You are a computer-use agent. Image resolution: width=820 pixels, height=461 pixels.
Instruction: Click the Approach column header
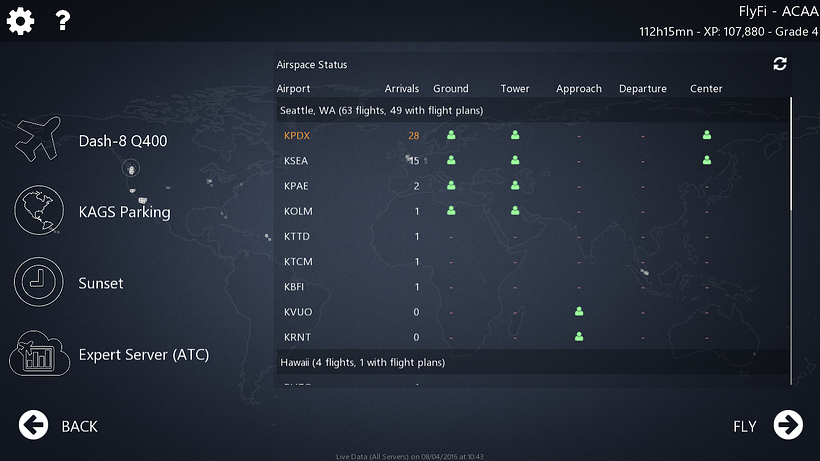(579, 89)
